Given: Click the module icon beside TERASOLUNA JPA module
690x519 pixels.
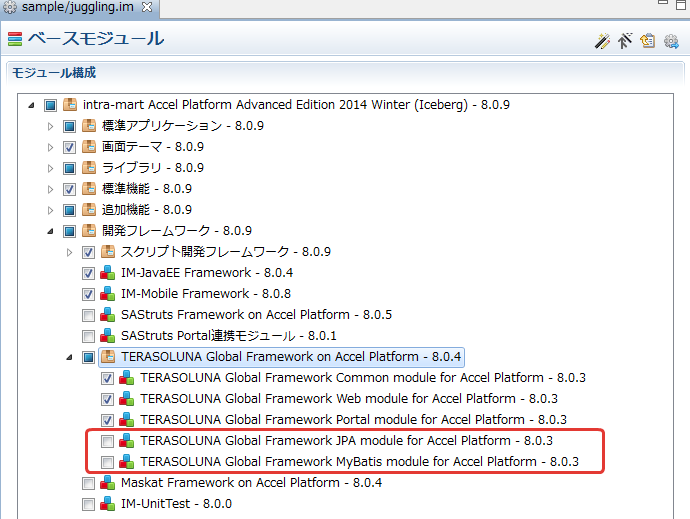Looking at the screenshot, I should tap(127, 441).
